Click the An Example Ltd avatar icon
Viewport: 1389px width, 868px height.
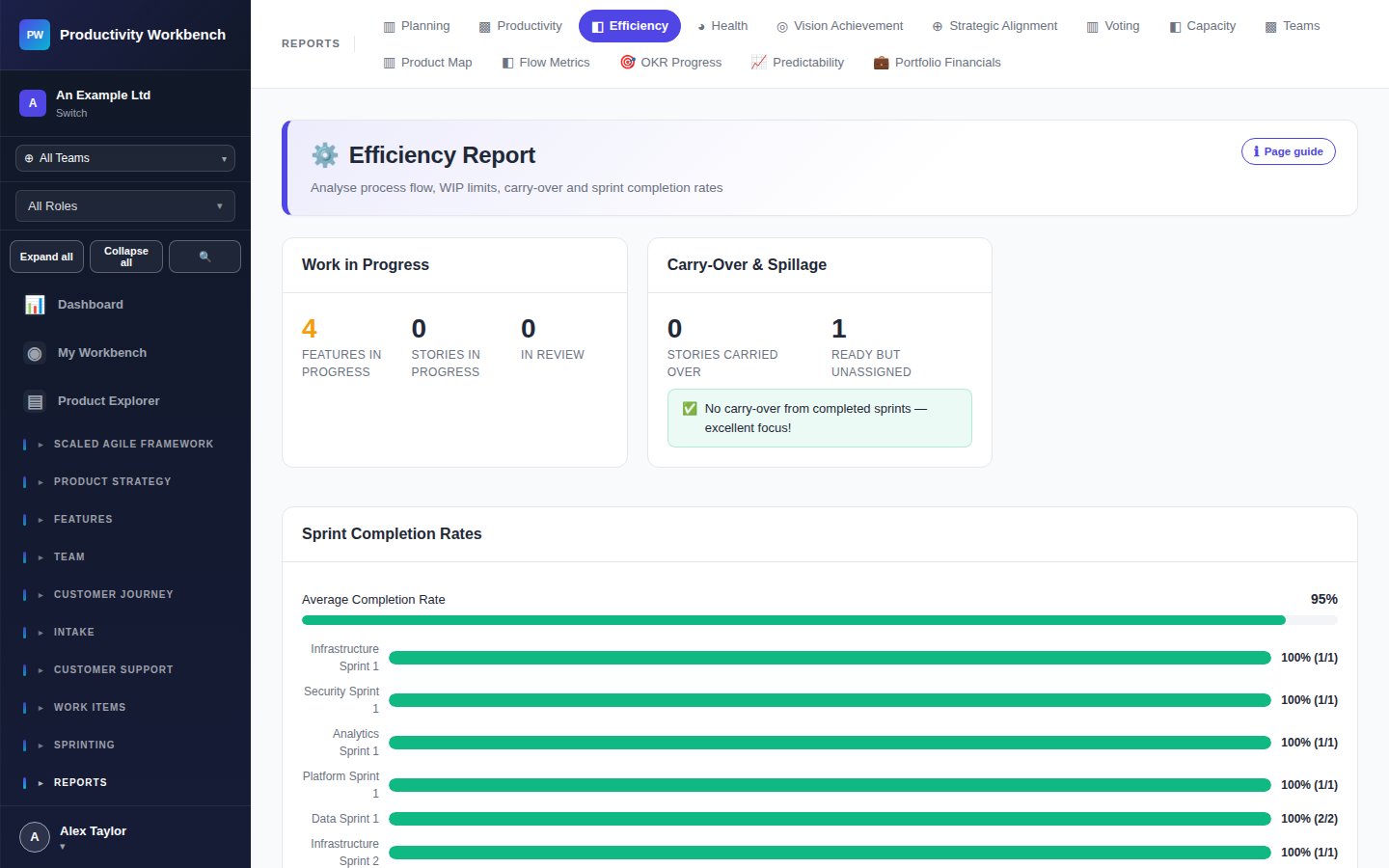click(33, 103)
